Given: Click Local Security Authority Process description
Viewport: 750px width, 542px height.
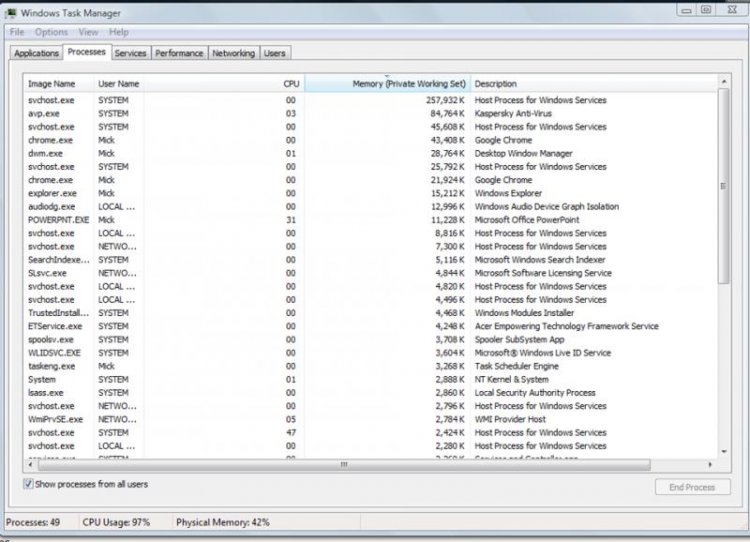Looking at the screenshot, I should pyautogui.click(x=535, y=393).
